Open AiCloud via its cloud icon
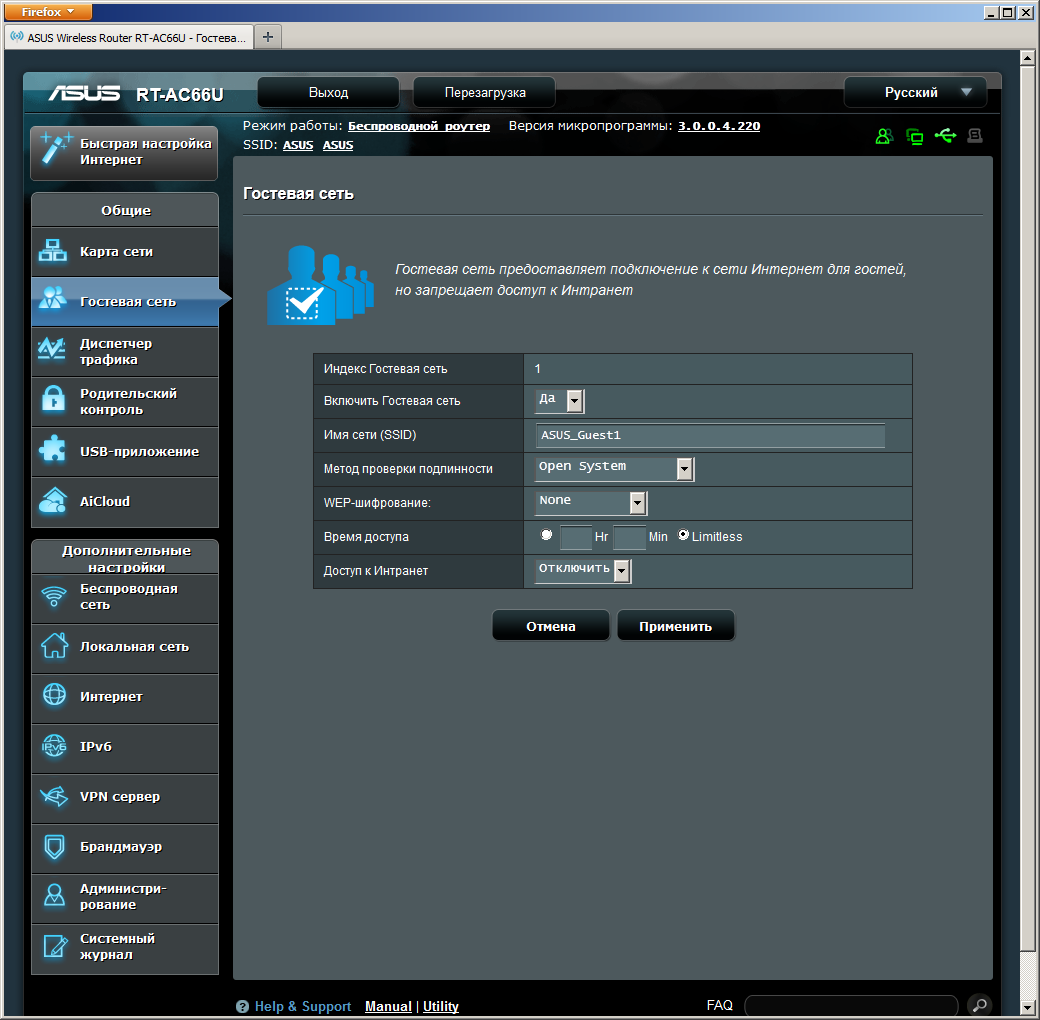This screenshot has height=1020, width=1040. click(x=52, y=502)
